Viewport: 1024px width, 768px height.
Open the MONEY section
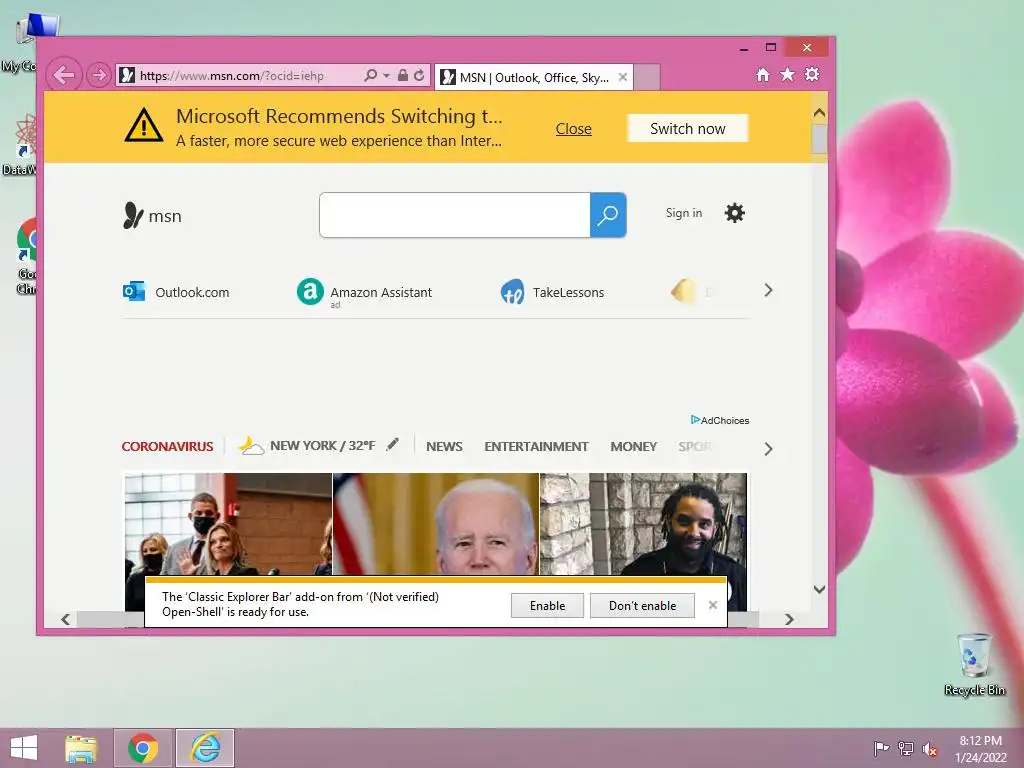coord(633,447)
